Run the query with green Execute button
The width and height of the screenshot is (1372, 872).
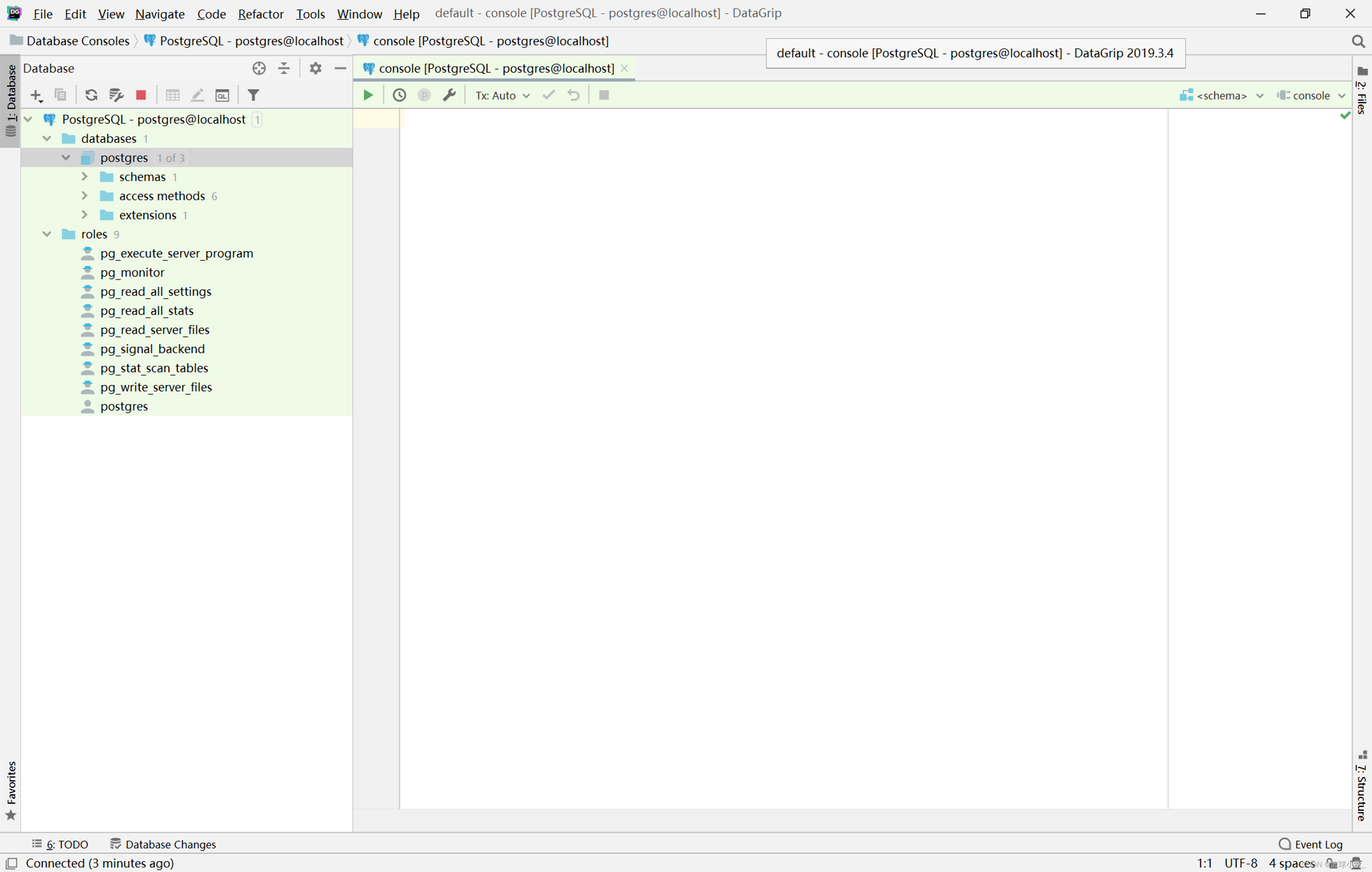tap(368, 95)
